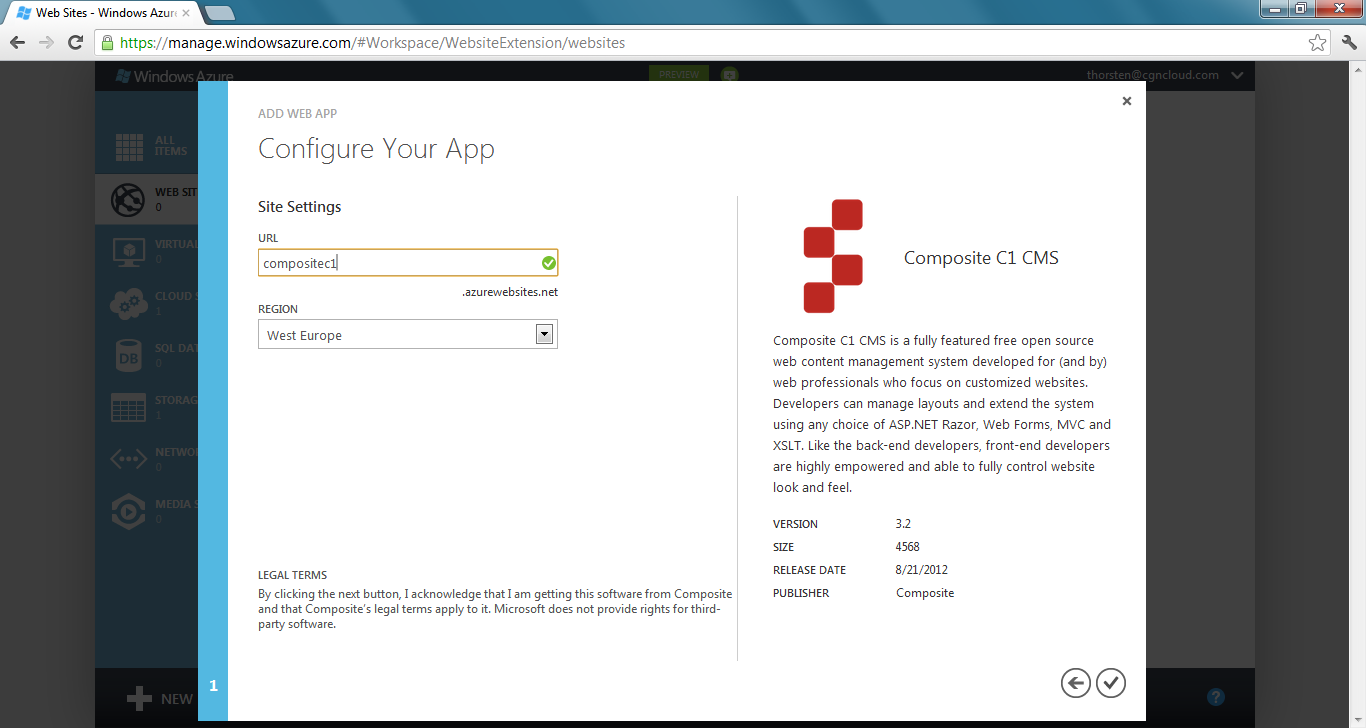
Task: Click the help question mark icon
Action: pos(1216,698)
